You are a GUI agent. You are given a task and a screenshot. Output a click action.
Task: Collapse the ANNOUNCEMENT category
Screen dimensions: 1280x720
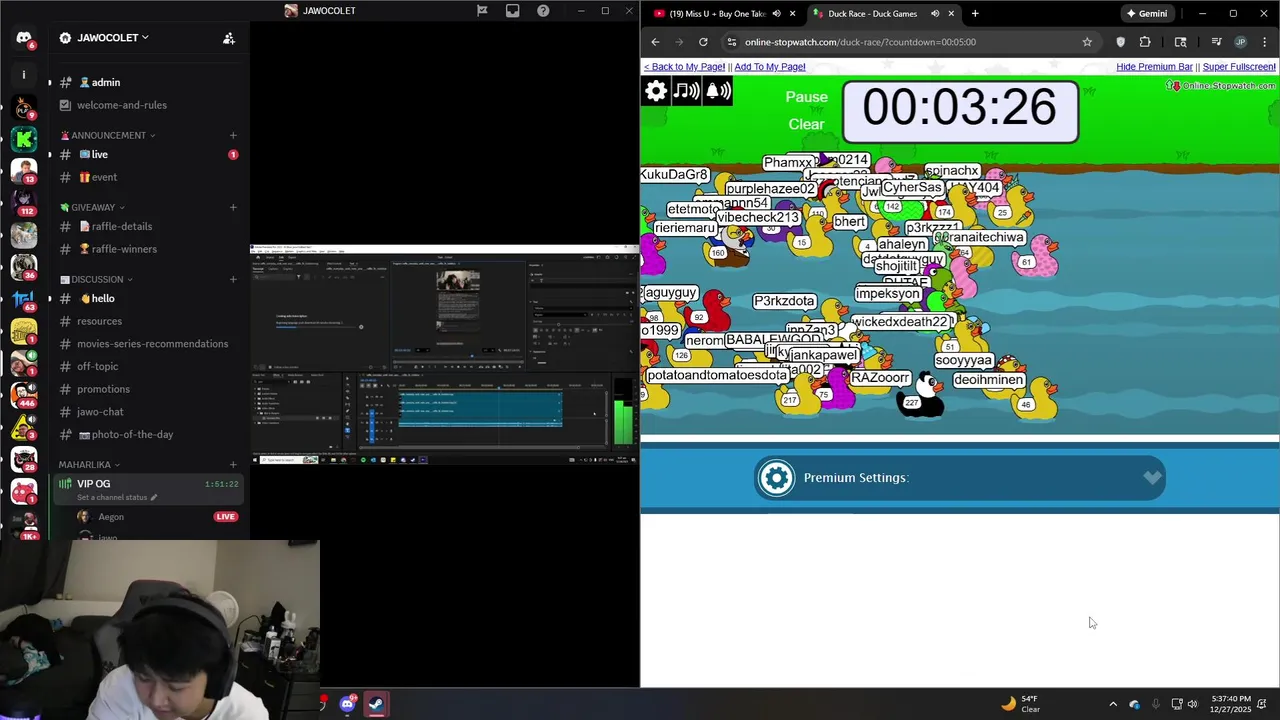tap(108, 135)
